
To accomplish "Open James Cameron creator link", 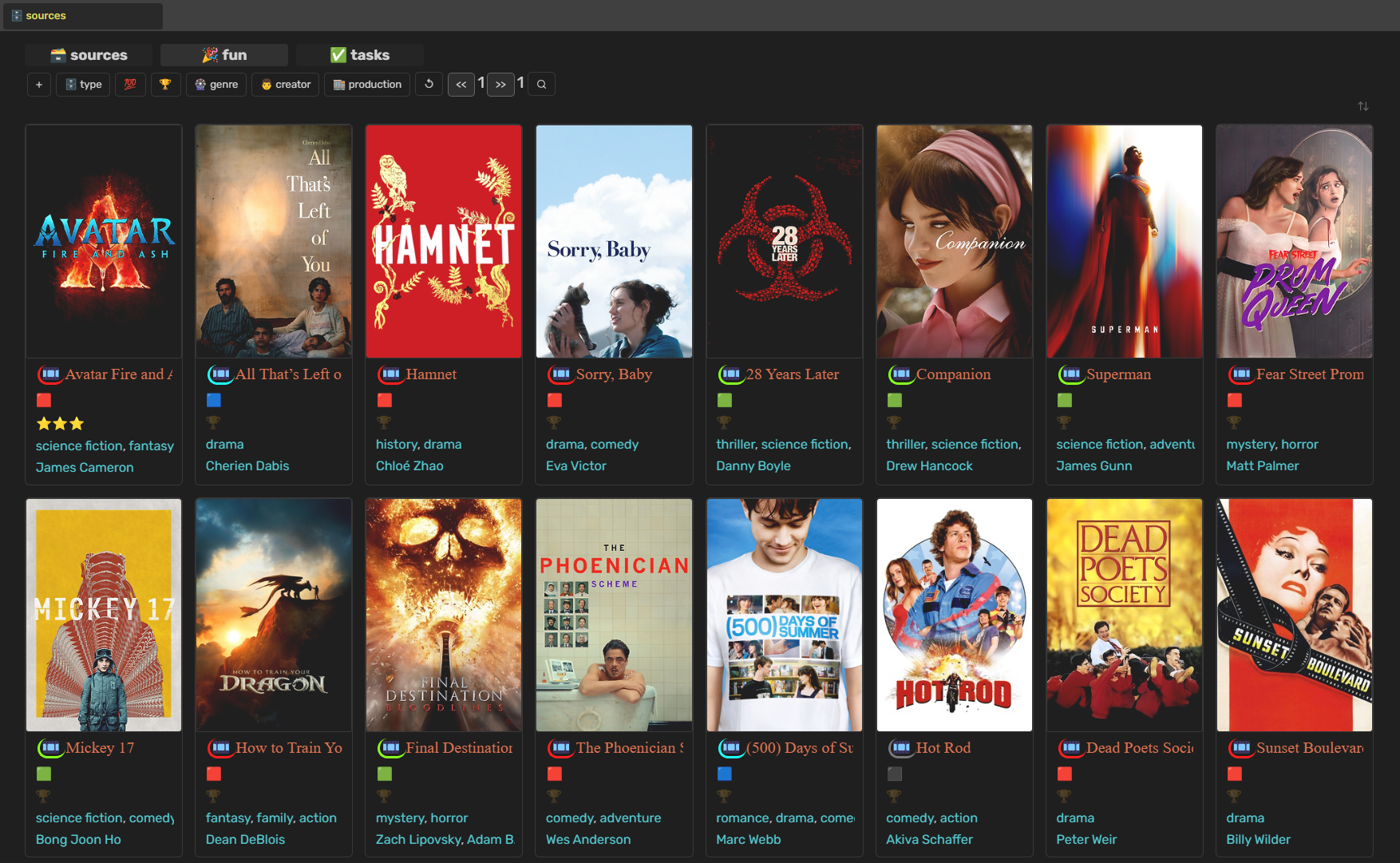I will click(85, 467).
